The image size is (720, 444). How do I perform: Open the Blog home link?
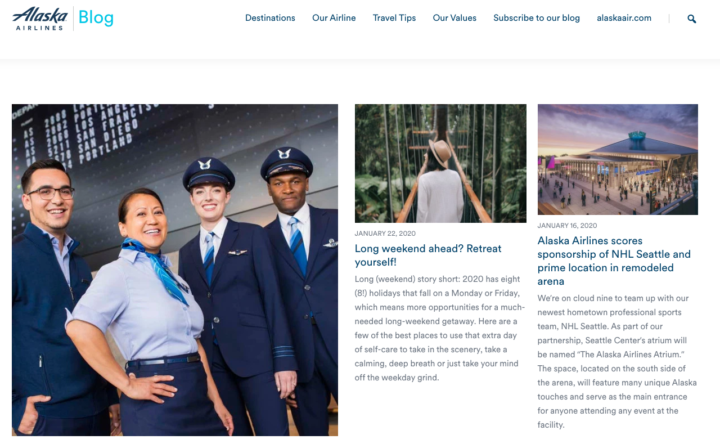tap(96, 18)
